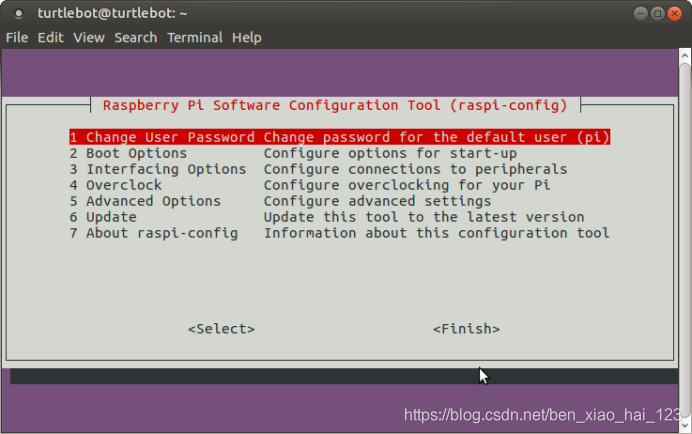Image resolution: width=692 pixels, height=434 pixels.
Task: Click the turtlebot@turtlebot window title
Action: point(113,13)
